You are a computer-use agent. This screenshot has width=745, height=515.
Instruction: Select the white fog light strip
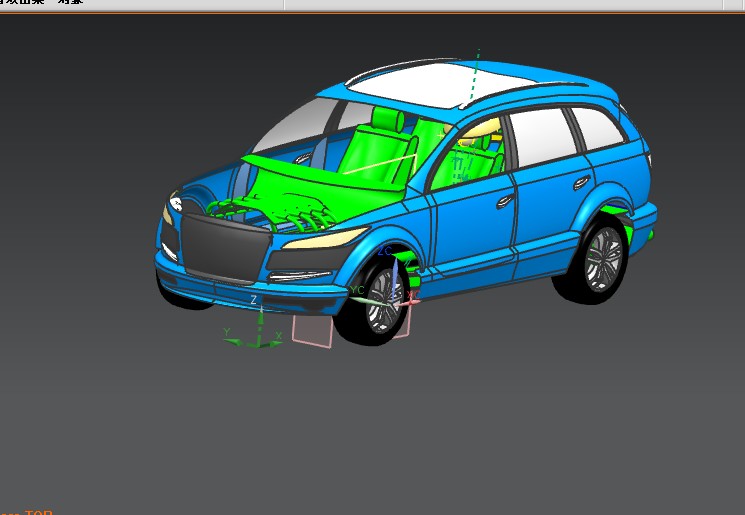point(299,276)
